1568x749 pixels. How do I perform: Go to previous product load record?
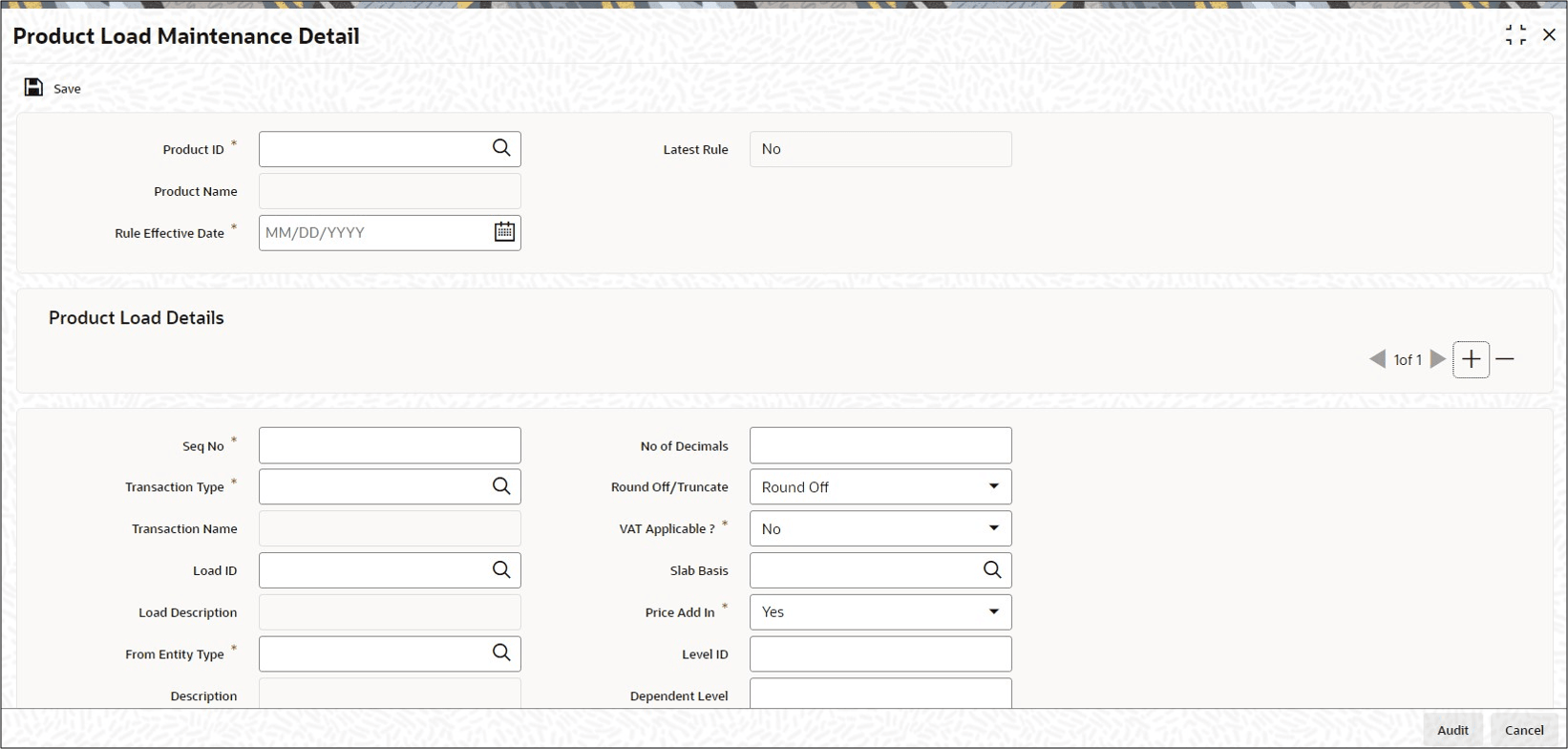(1377, 359)
